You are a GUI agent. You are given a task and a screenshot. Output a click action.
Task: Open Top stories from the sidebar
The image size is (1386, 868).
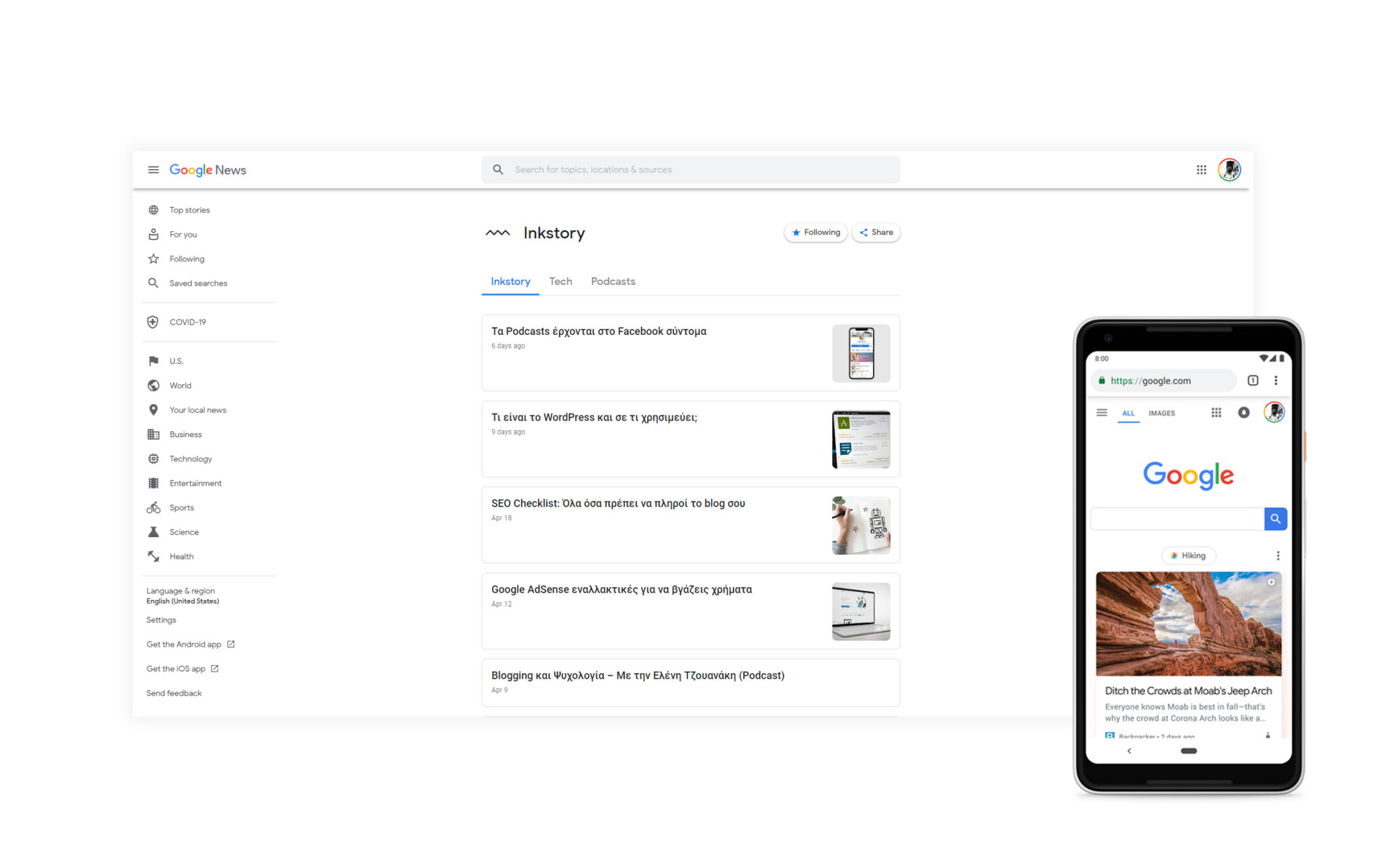(189, 210)
